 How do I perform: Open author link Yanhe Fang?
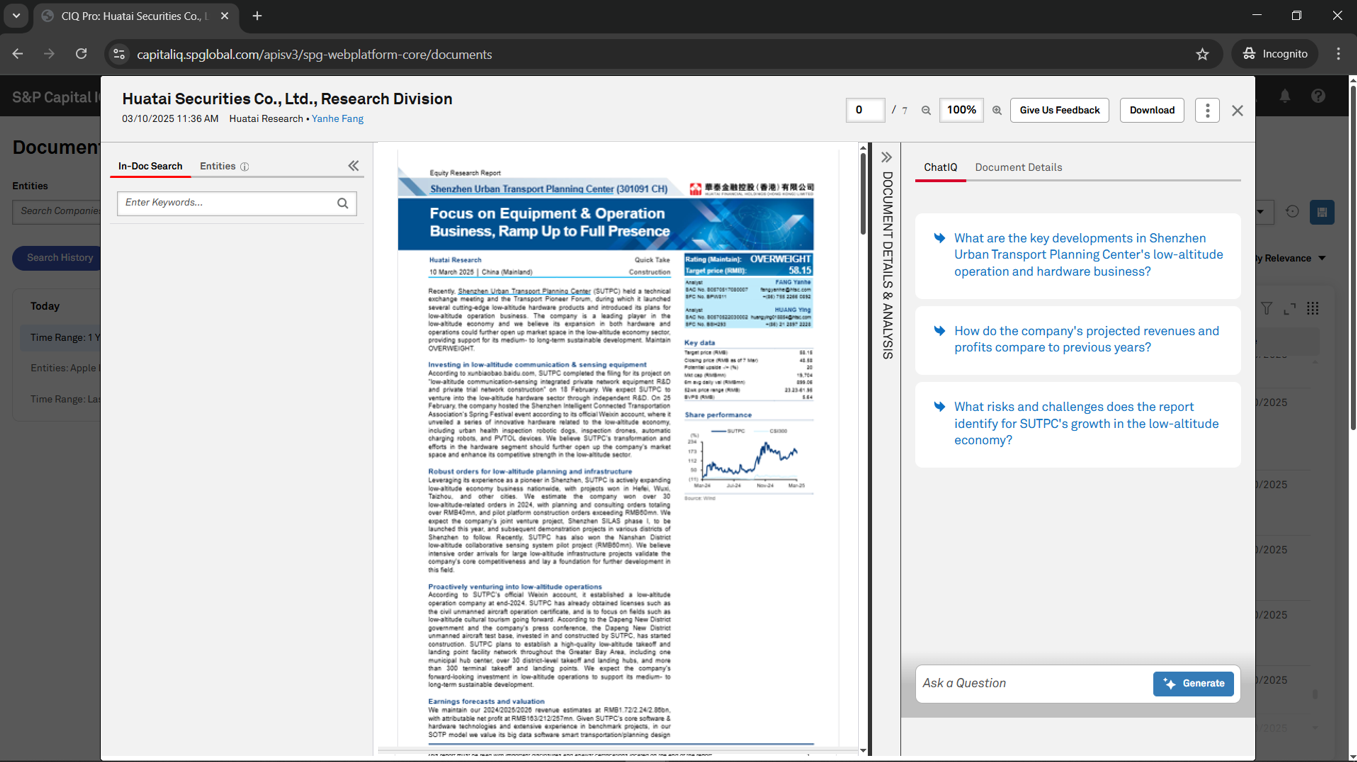click(337, 119)
